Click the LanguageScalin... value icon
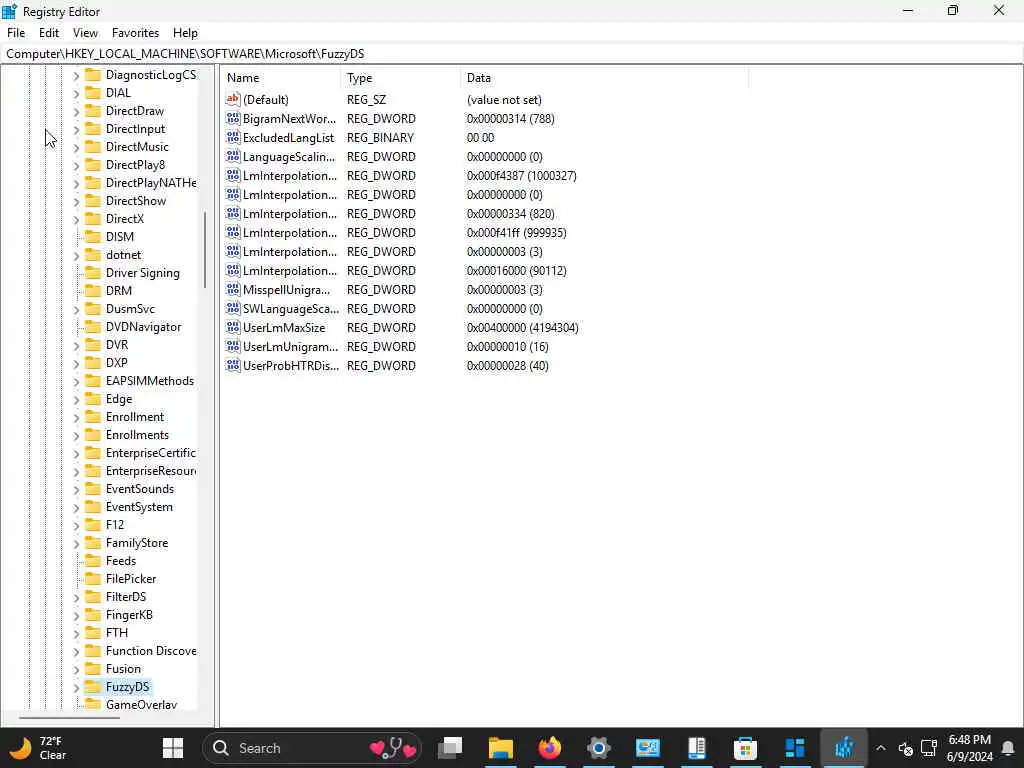Viewport: 1024px width, 768px height. point(233,156)
